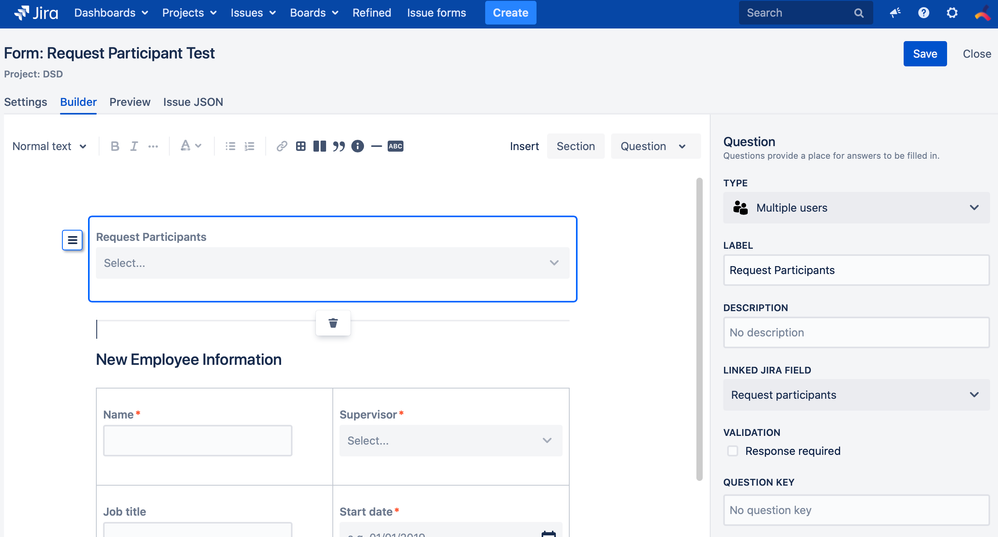Click the form builder scrollbar
This screenshot has height=537, width=998.
click(699, 330)
